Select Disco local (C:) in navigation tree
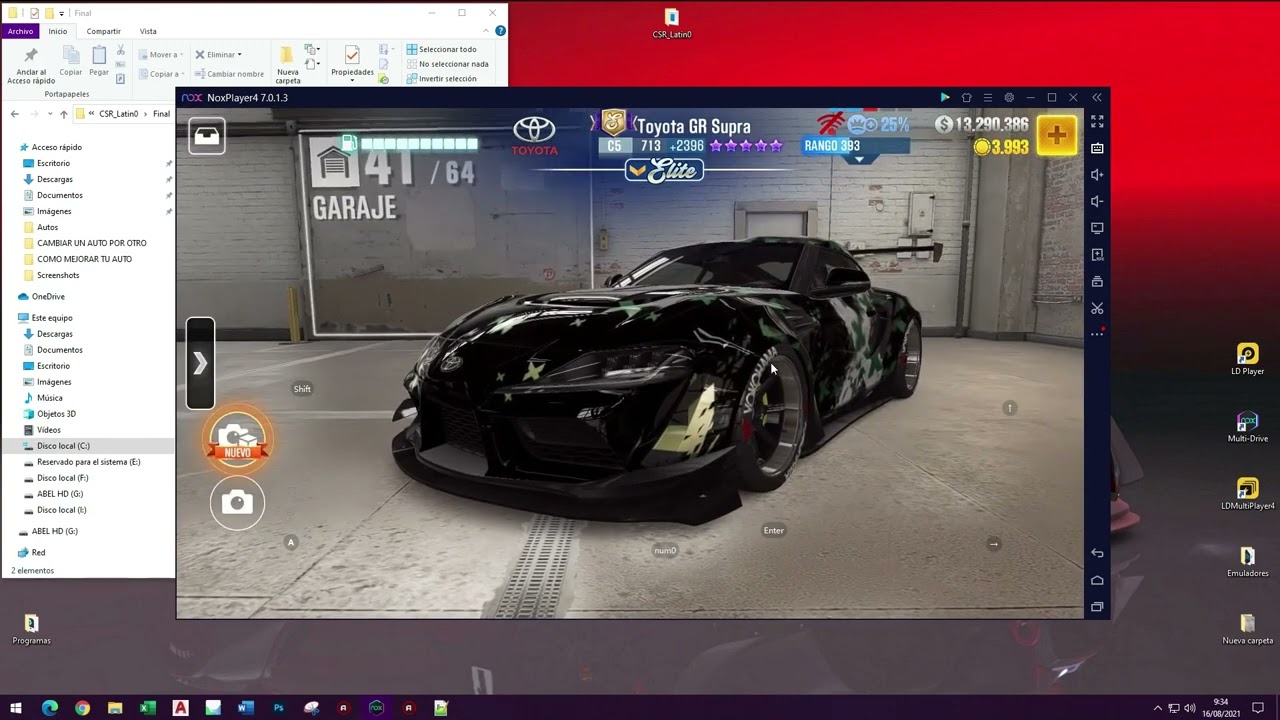1280x720 pixels. click(63, 446)
